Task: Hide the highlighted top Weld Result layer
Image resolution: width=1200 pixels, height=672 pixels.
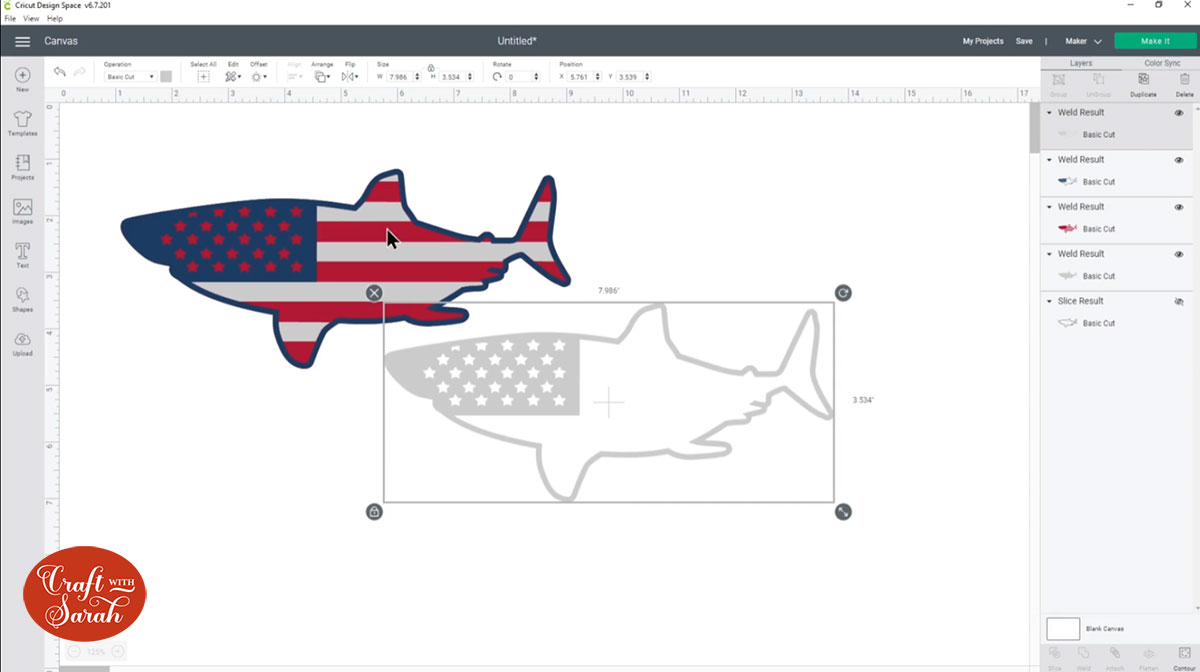Action: [1179, 113]
